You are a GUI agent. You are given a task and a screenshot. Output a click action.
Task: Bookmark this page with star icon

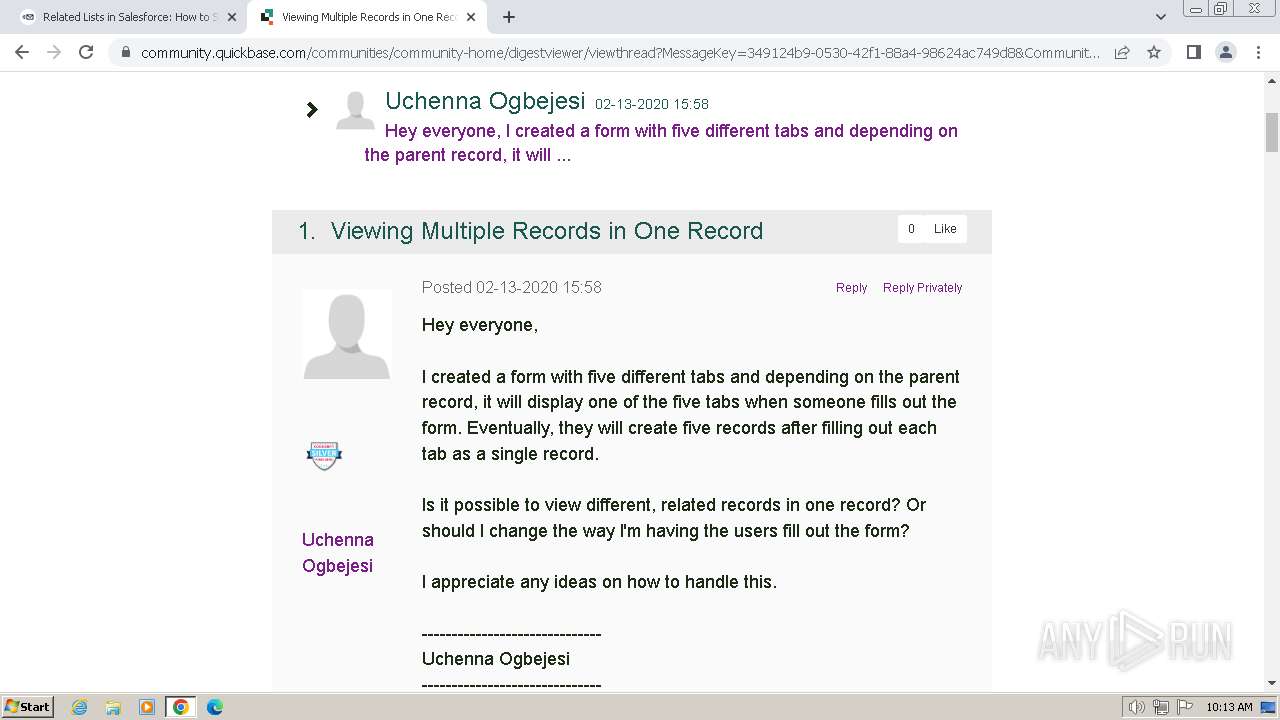point(1154,52)
